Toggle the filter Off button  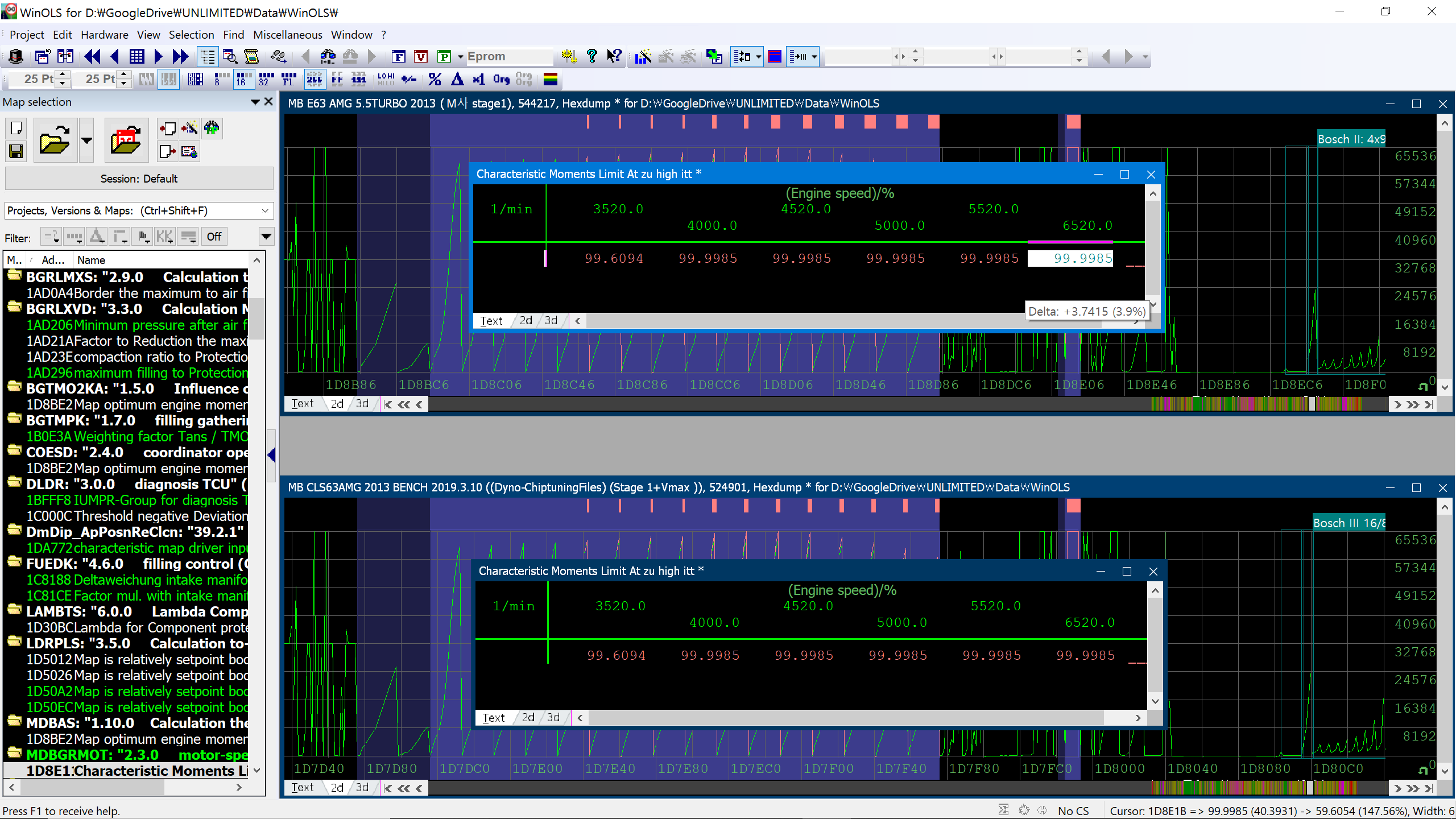point(214,237)
